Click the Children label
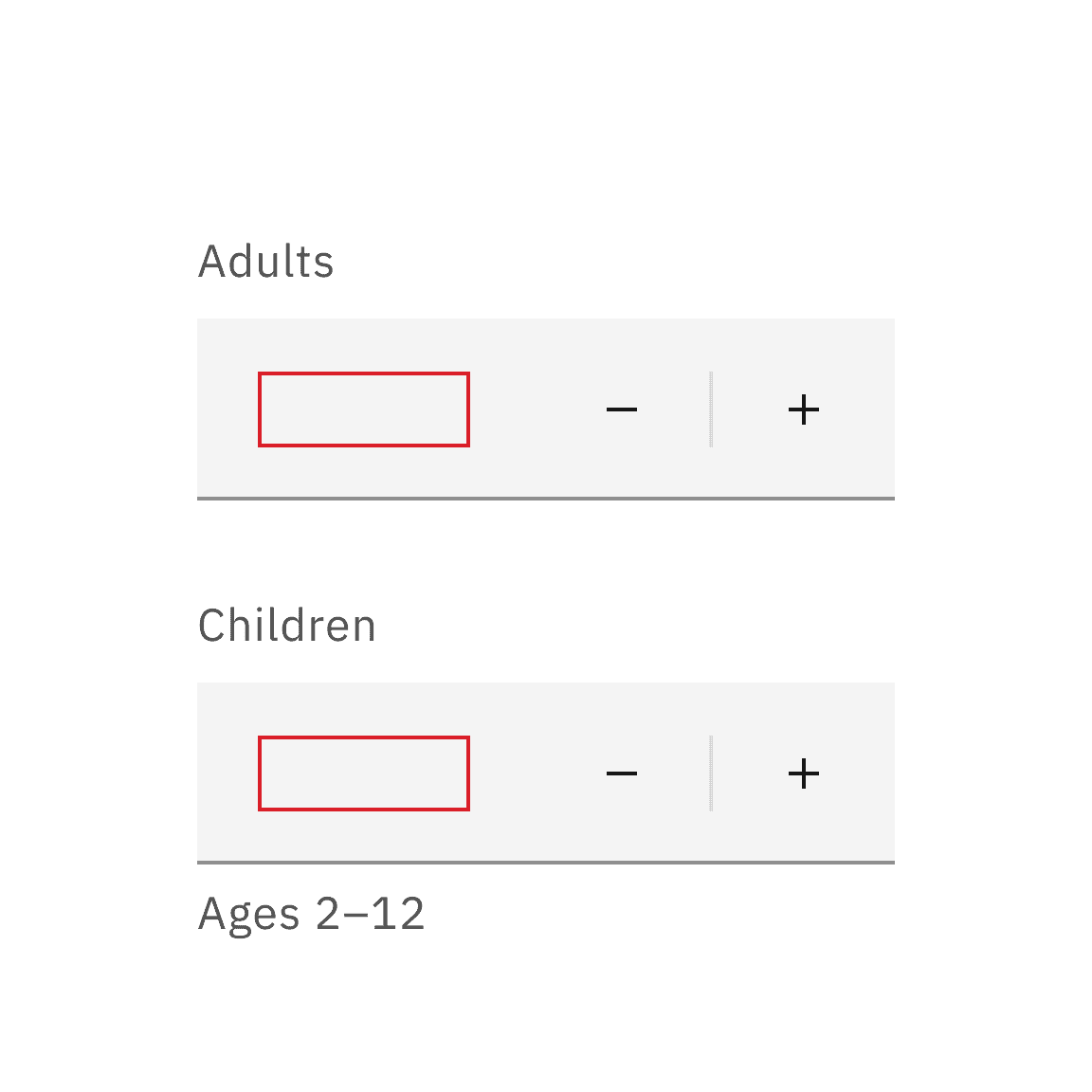1092x1092 pixels. tap(286, 625)
